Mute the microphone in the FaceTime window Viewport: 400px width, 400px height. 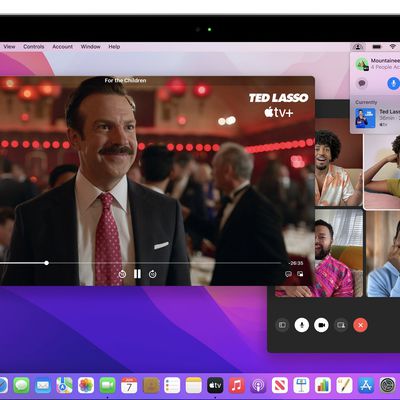click(x=302, y=325)
